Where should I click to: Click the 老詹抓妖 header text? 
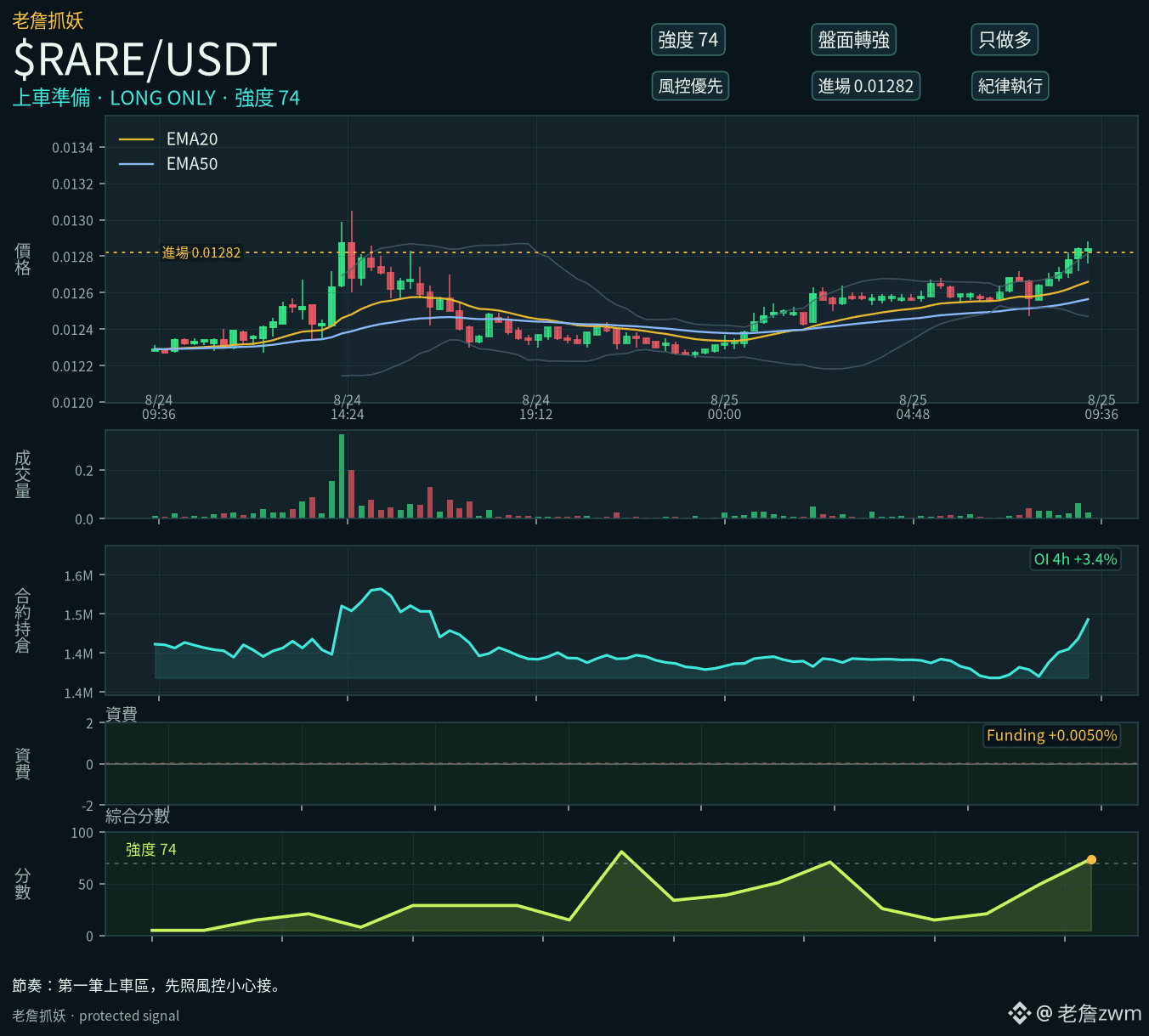(x=48, y=20)
